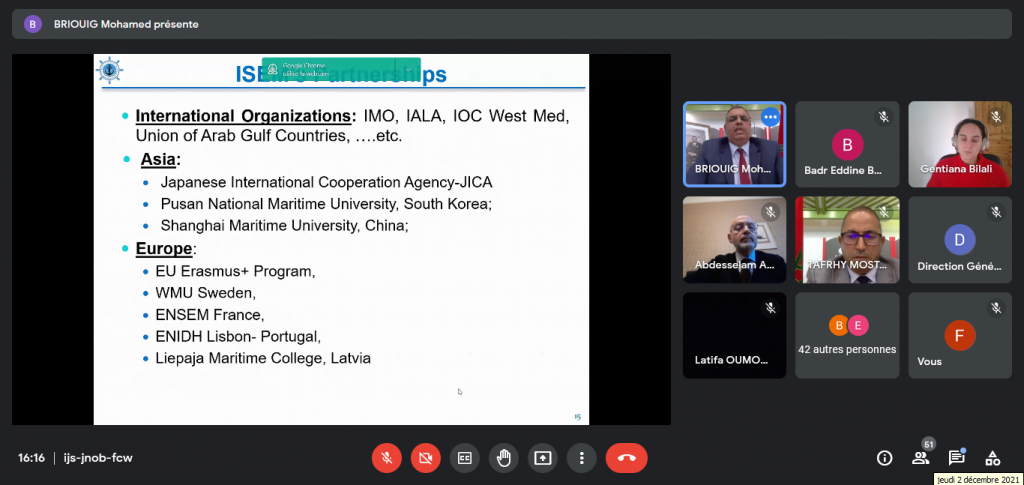Image resolution: width=1024 pixels, height=485 pixels.
Task: Open the activities panel icon
Action: 992,458
